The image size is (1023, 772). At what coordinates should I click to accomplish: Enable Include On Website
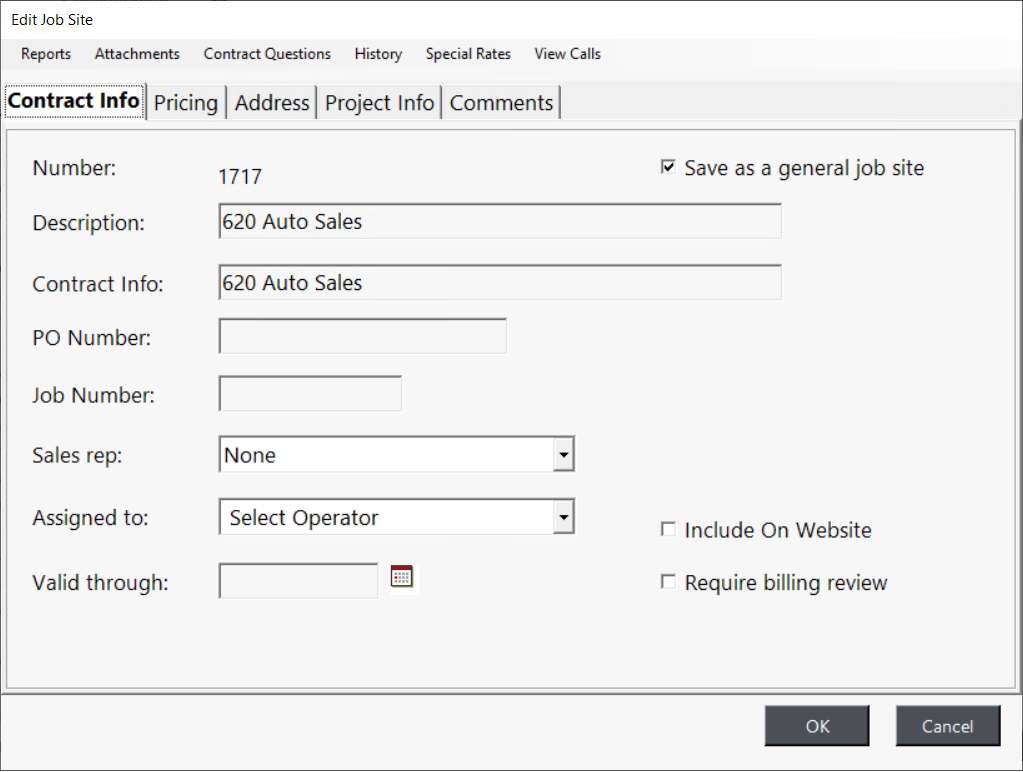667,529
